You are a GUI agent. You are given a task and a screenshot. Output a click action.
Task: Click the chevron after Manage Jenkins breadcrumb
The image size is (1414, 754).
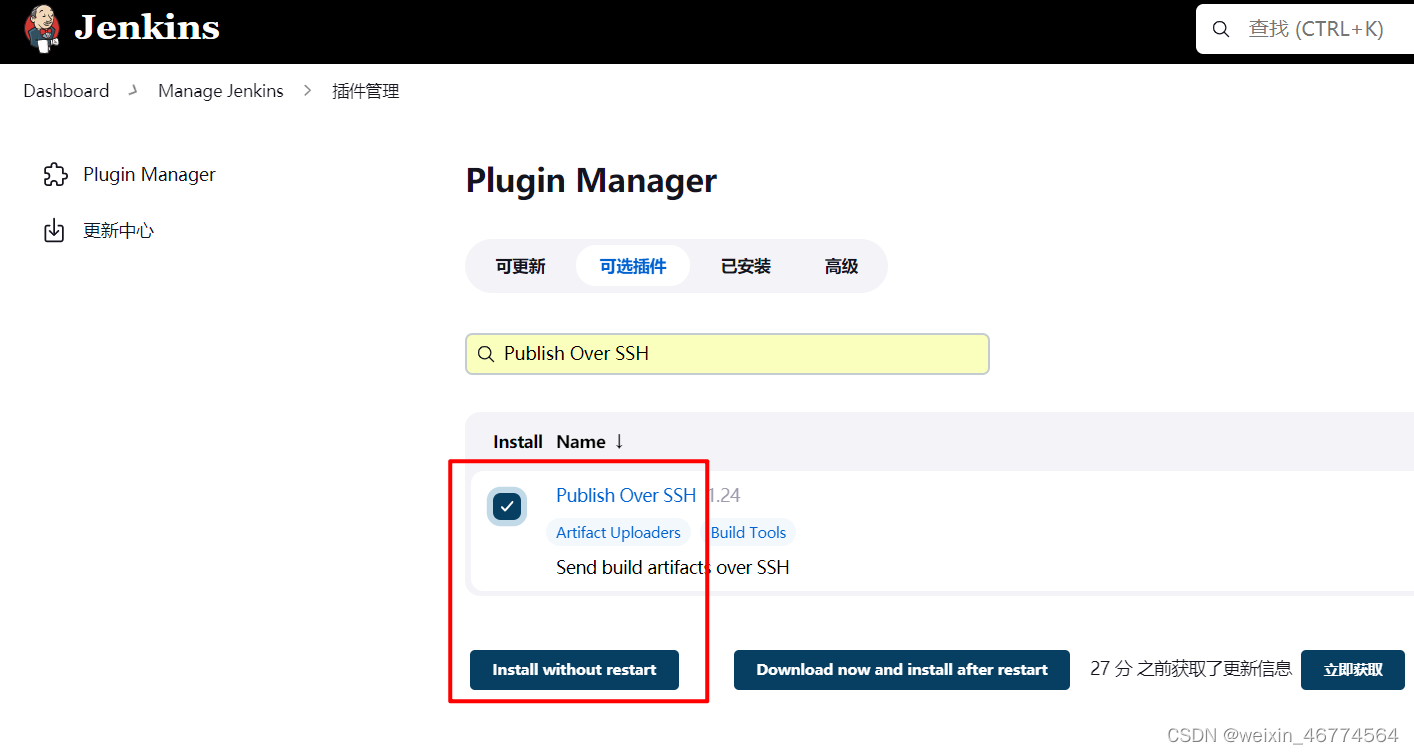coord(308,91)
